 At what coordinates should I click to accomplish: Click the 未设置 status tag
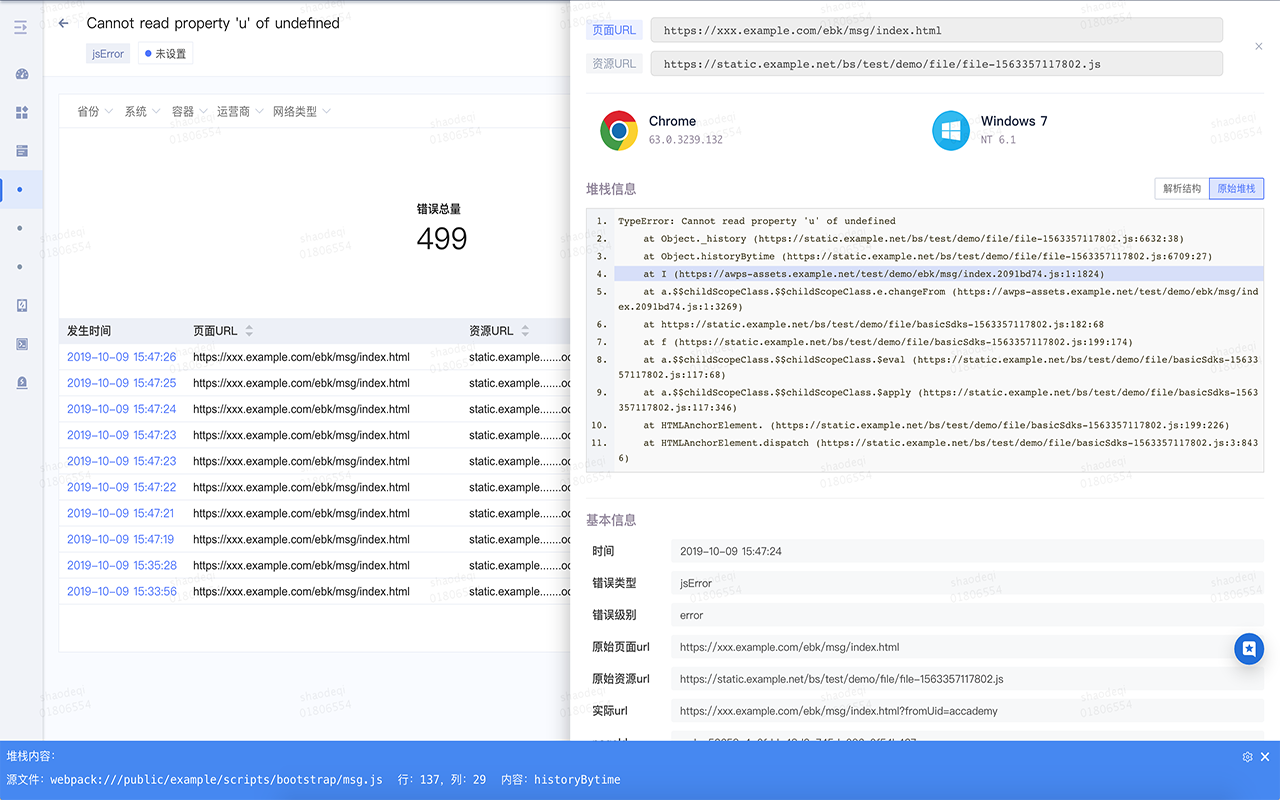click(x=165, y=54)
